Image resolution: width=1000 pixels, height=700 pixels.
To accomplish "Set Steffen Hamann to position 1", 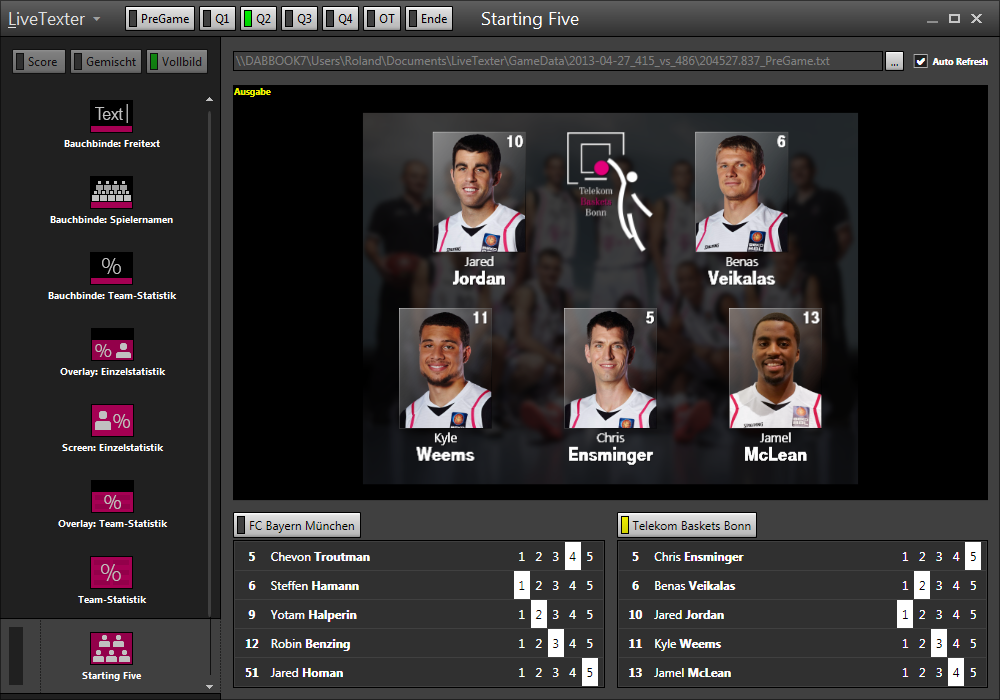I will pyautogui.click(x=522, y=585).
